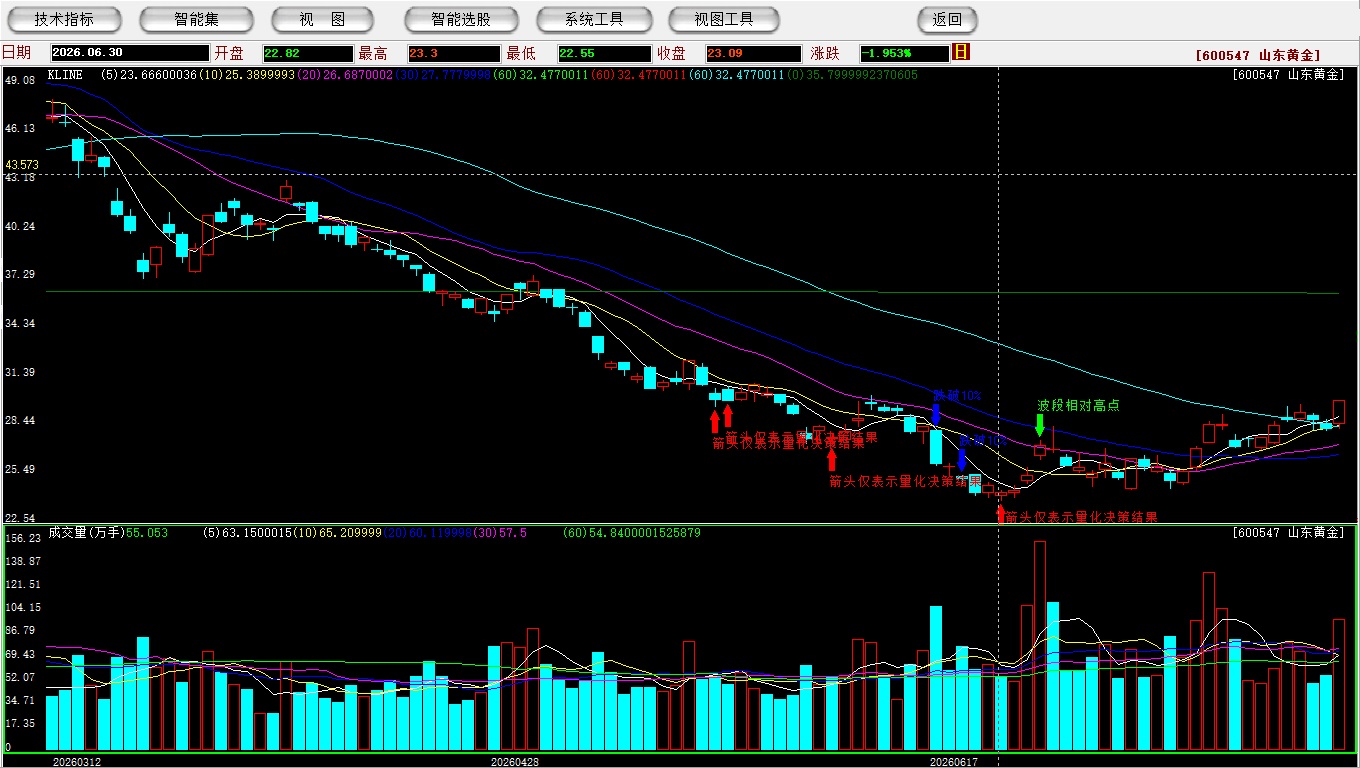Click the last red candlestick on the right
This screenshot has height=768, width=1360.
[1339, 412]
